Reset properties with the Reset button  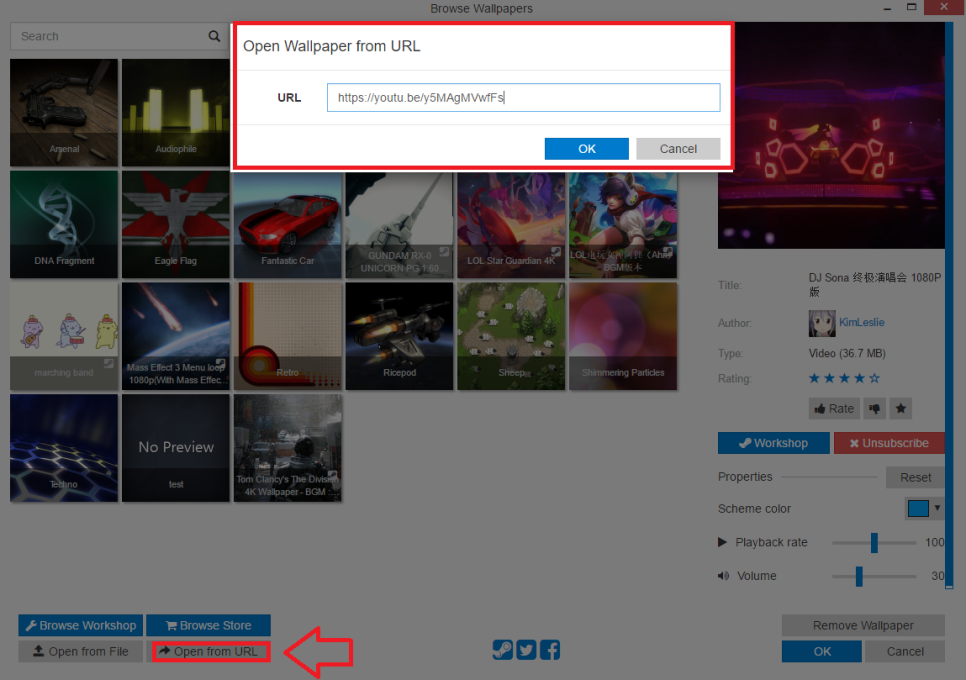point(915,477)
